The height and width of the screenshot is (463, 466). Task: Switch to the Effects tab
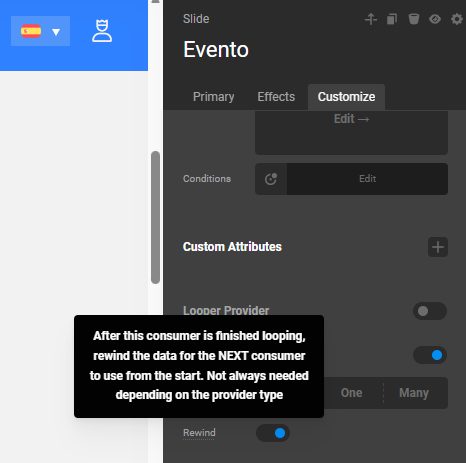(276, 97)
